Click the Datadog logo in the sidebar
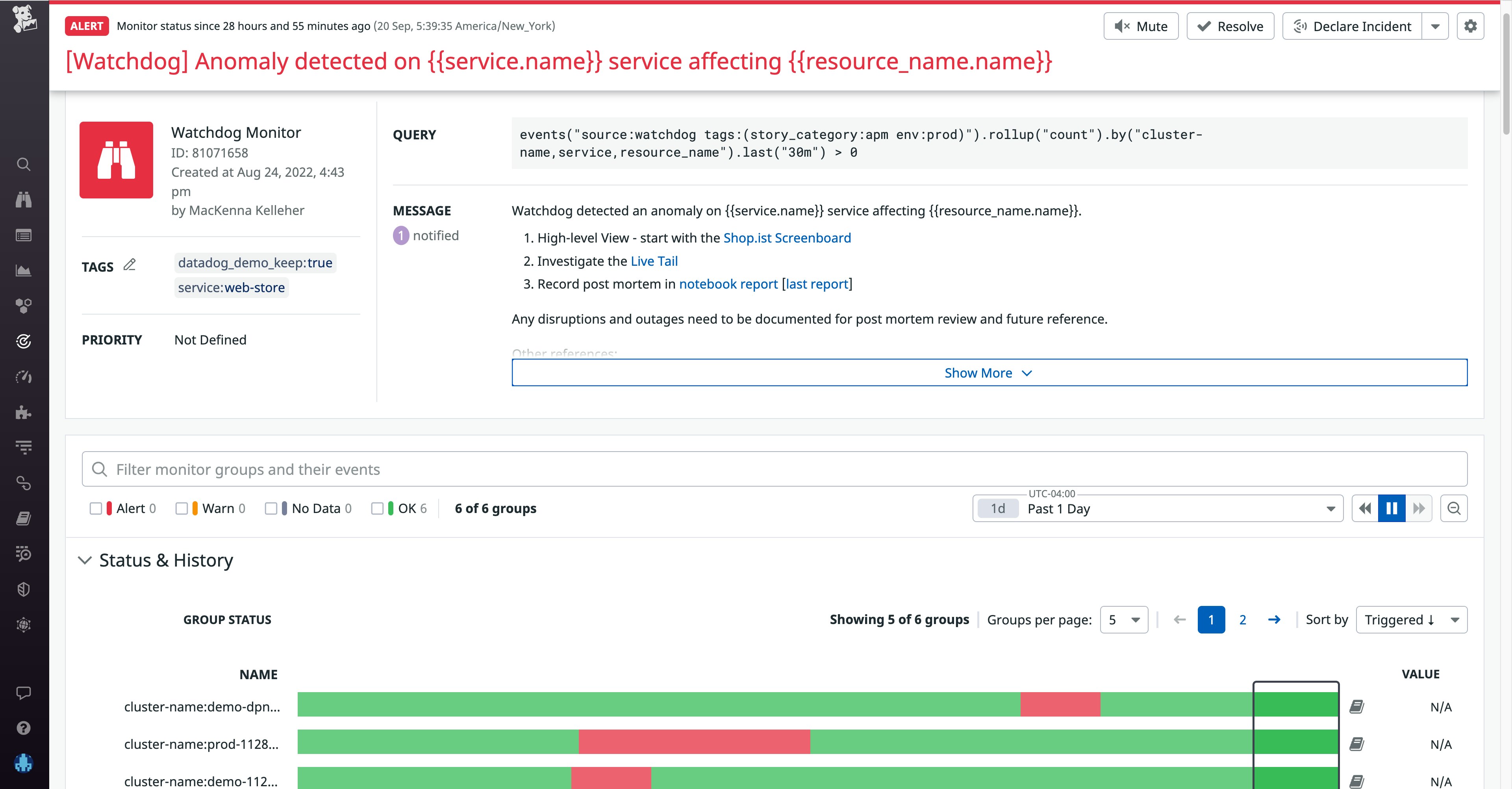 coord(24,19)
